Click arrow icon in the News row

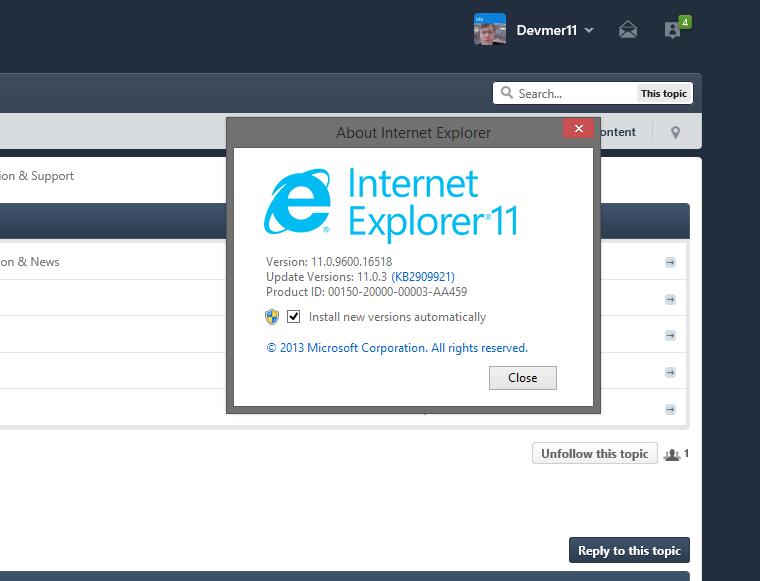(670, 262)
